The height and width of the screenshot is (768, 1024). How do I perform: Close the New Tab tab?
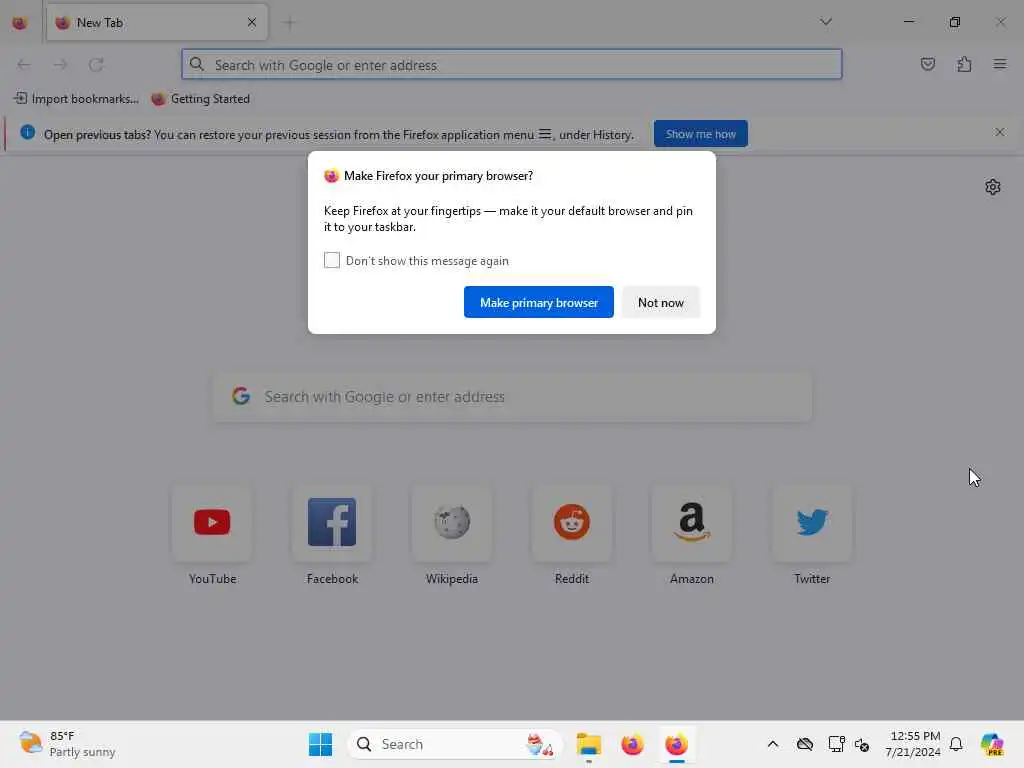(x=252, y=23)
